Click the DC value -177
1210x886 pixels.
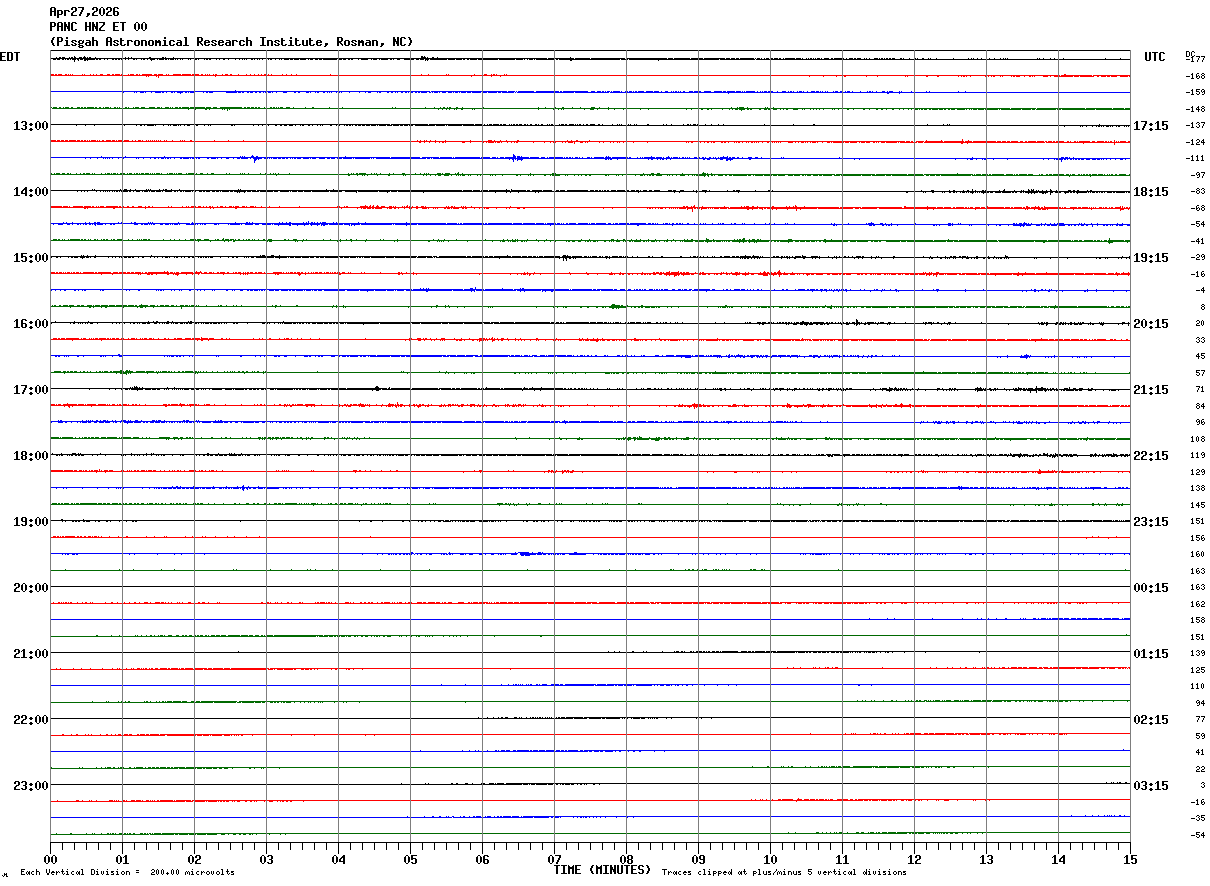click(x=1195, y=60)
